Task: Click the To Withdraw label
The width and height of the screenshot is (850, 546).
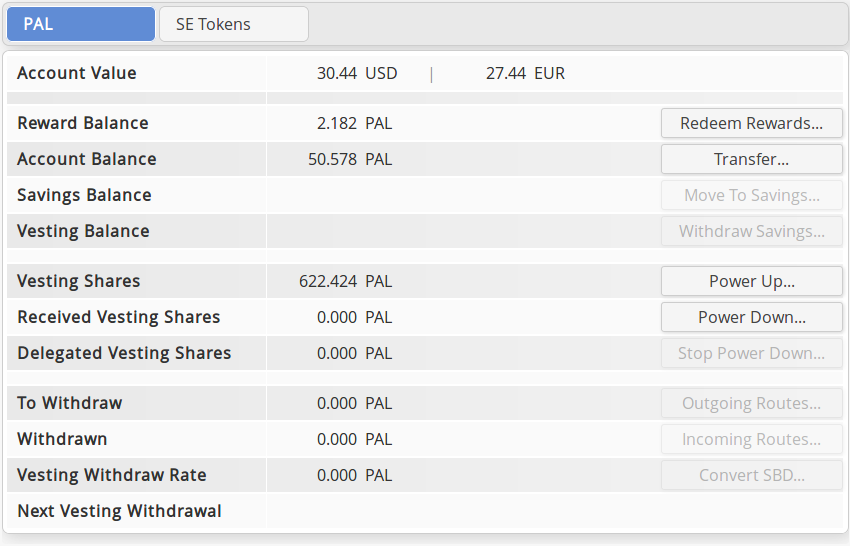Action: (x=69, y=403)
